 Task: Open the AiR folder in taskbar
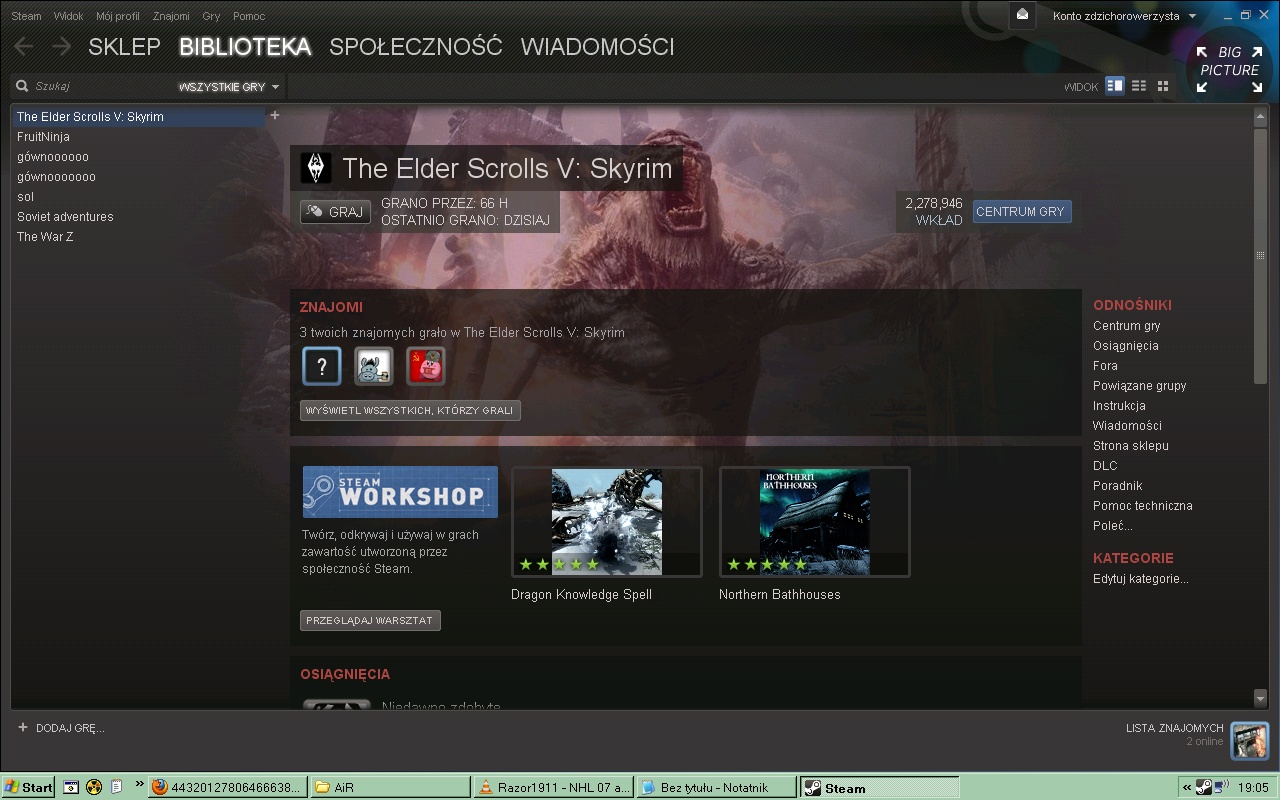point(389,787)
